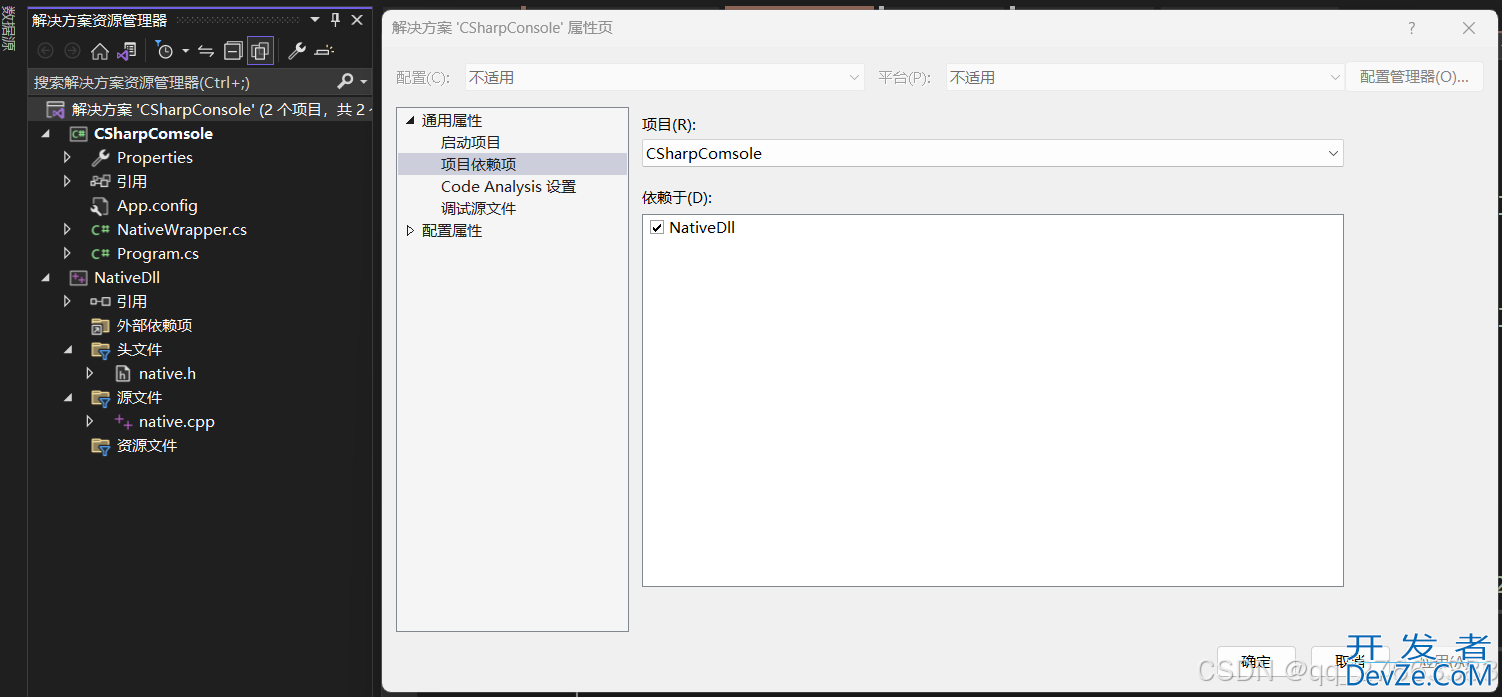Collapse the 通用属性 tree node
1502x697 pixels.
click(x=410, y=121)
